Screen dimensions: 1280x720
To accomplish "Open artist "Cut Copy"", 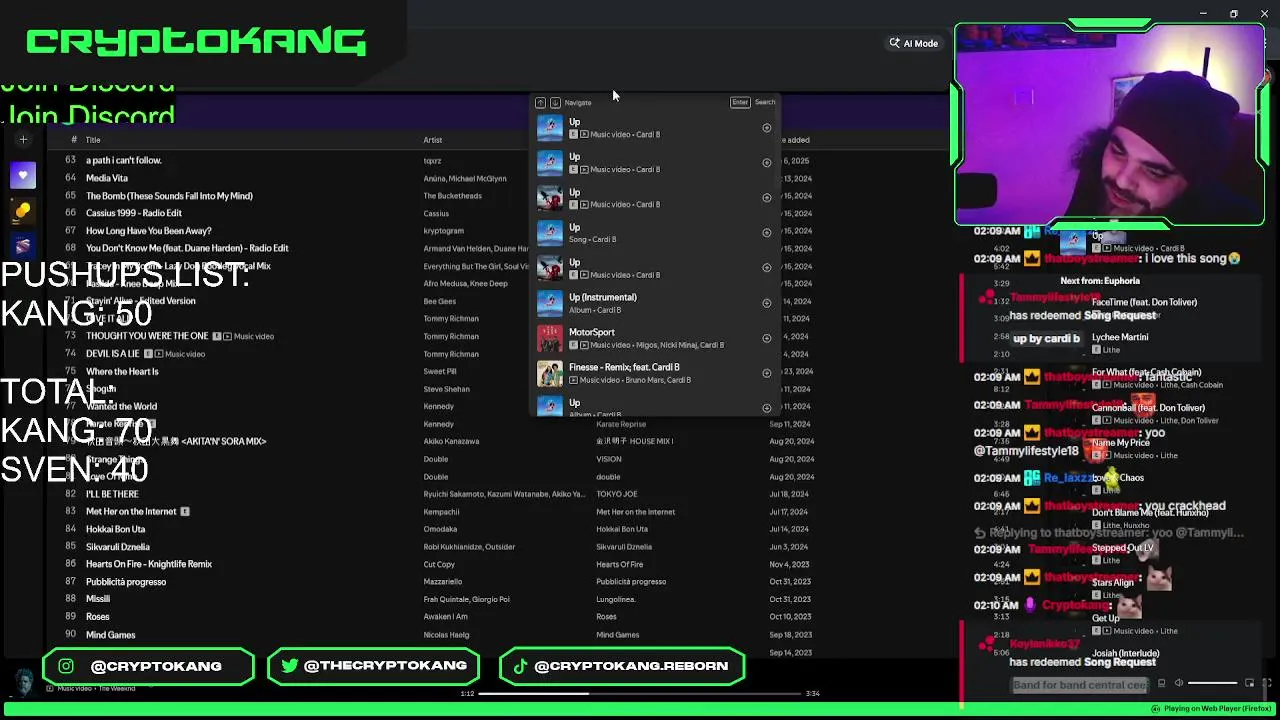I will coord(439,564).
